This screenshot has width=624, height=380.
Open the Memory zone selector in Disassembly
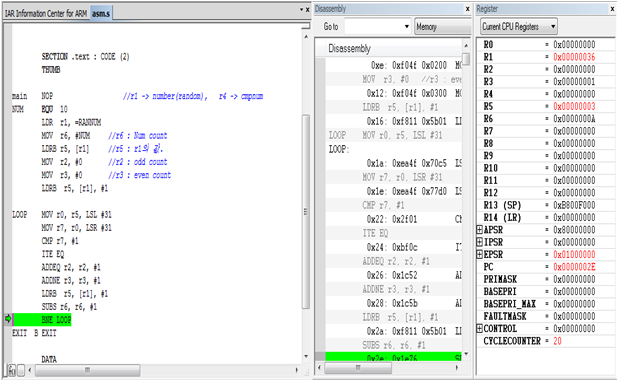click(x=443, y=27)
